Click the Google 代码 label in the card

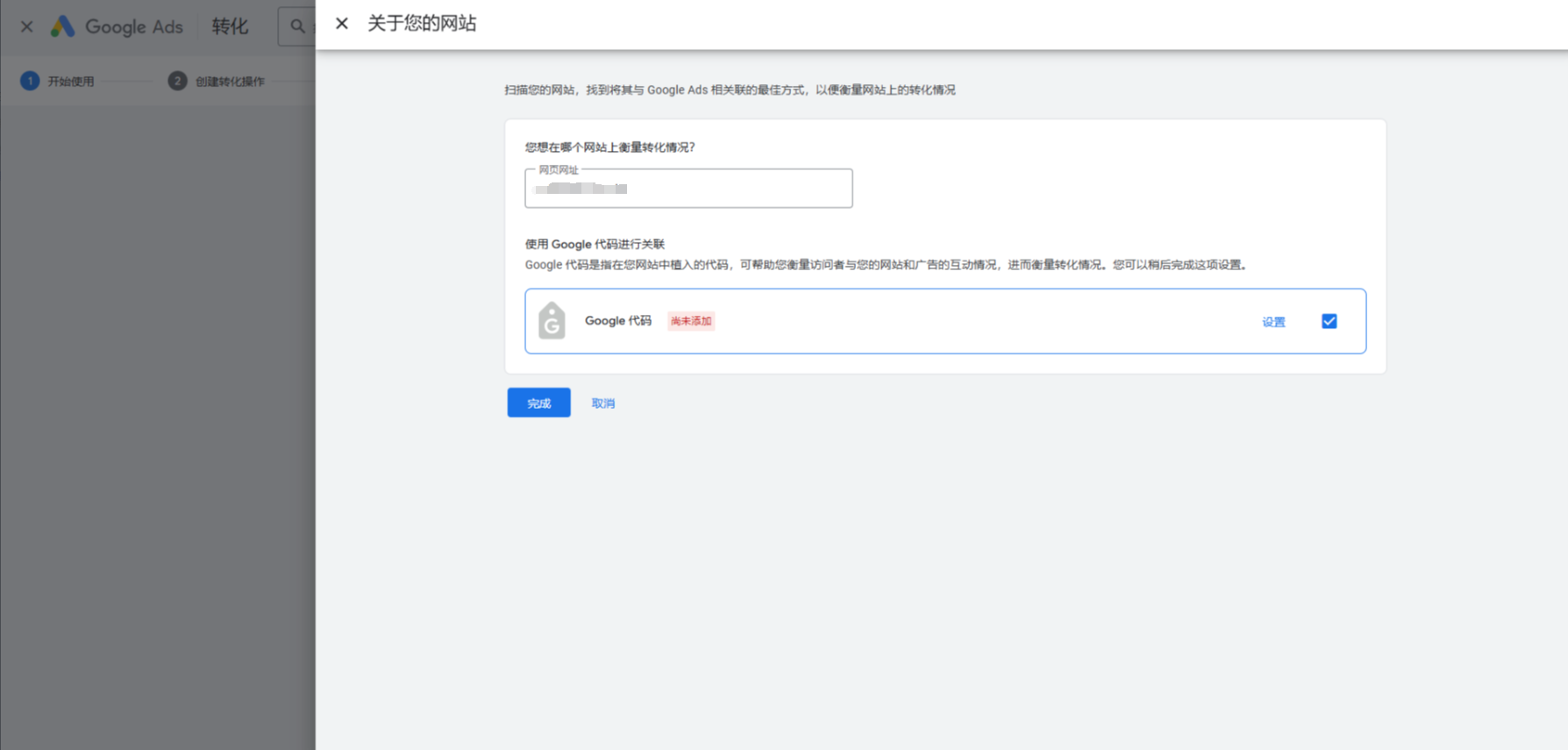pyautogui.click(x=617, y=321)
